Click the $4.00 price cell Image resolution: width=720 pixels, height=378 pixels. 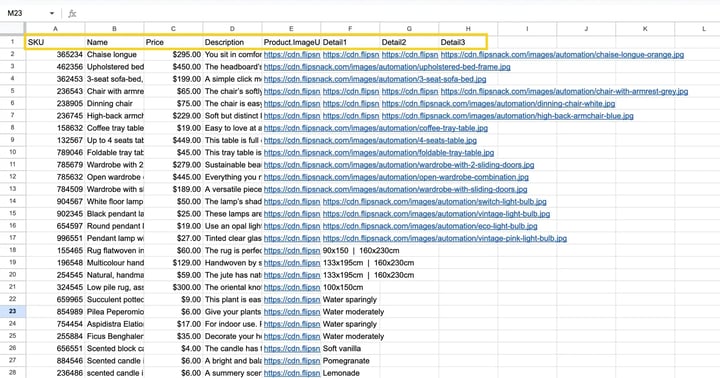tap(173, 348)
